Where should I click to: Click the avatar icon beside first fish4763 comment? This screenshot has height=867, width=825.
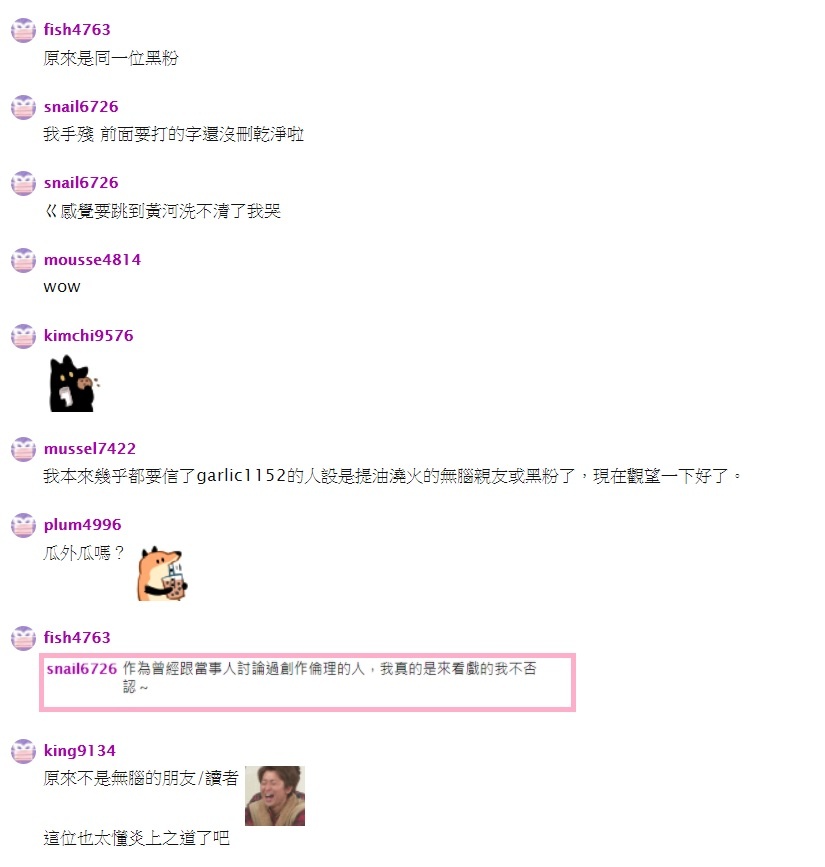pyautogui.click(x=23, y=30)
